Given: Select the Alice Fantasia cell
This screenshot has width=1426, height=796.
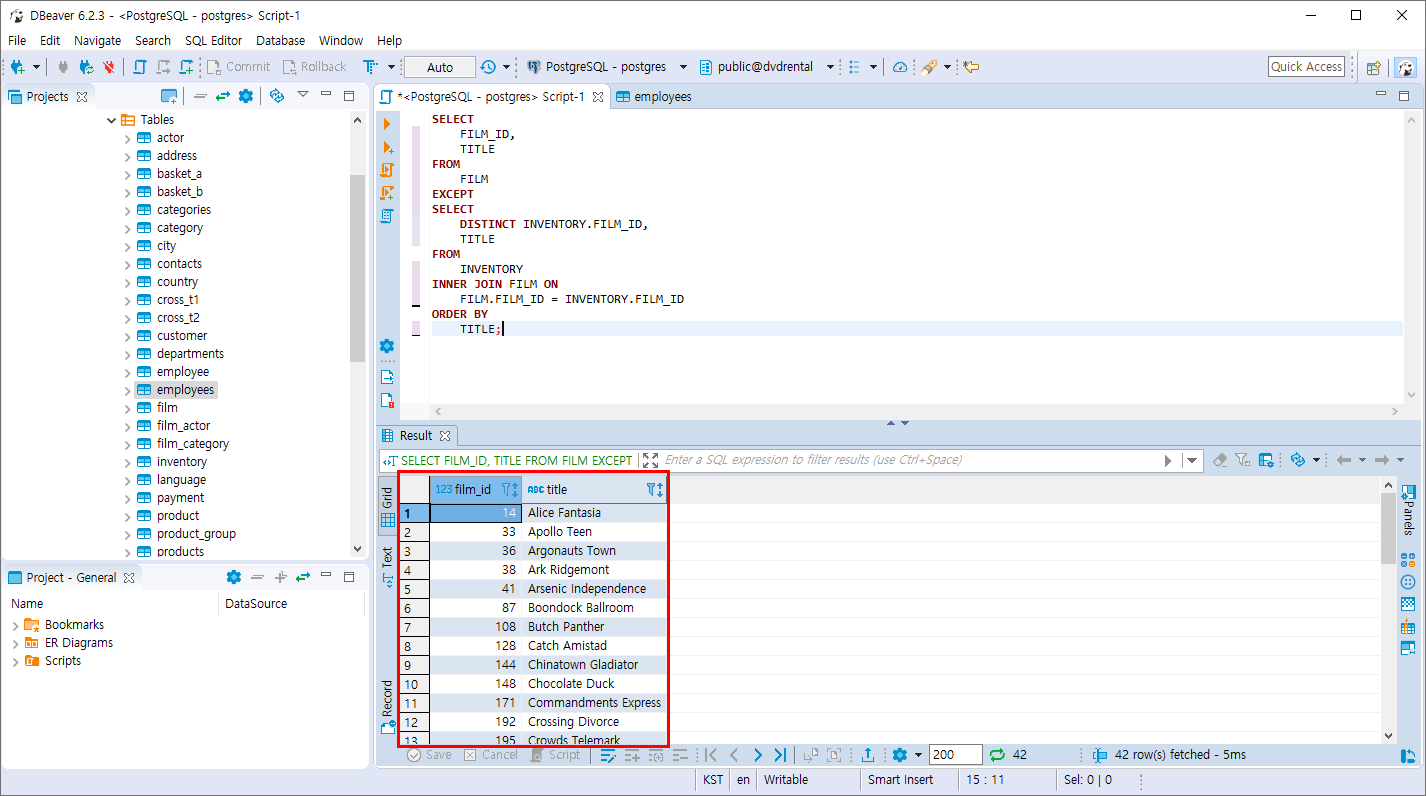Looking at the screenshot, I should pyautogui.click(x=594, y=513).
